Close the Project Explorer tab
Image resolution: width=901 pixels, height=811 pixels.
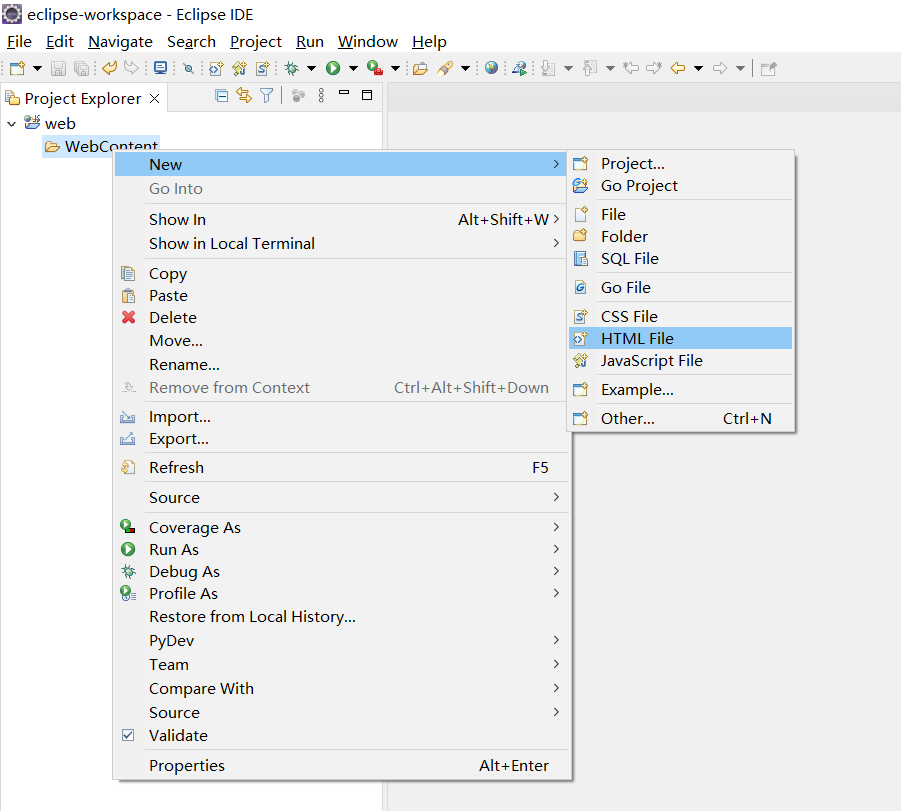pos(154,98)
